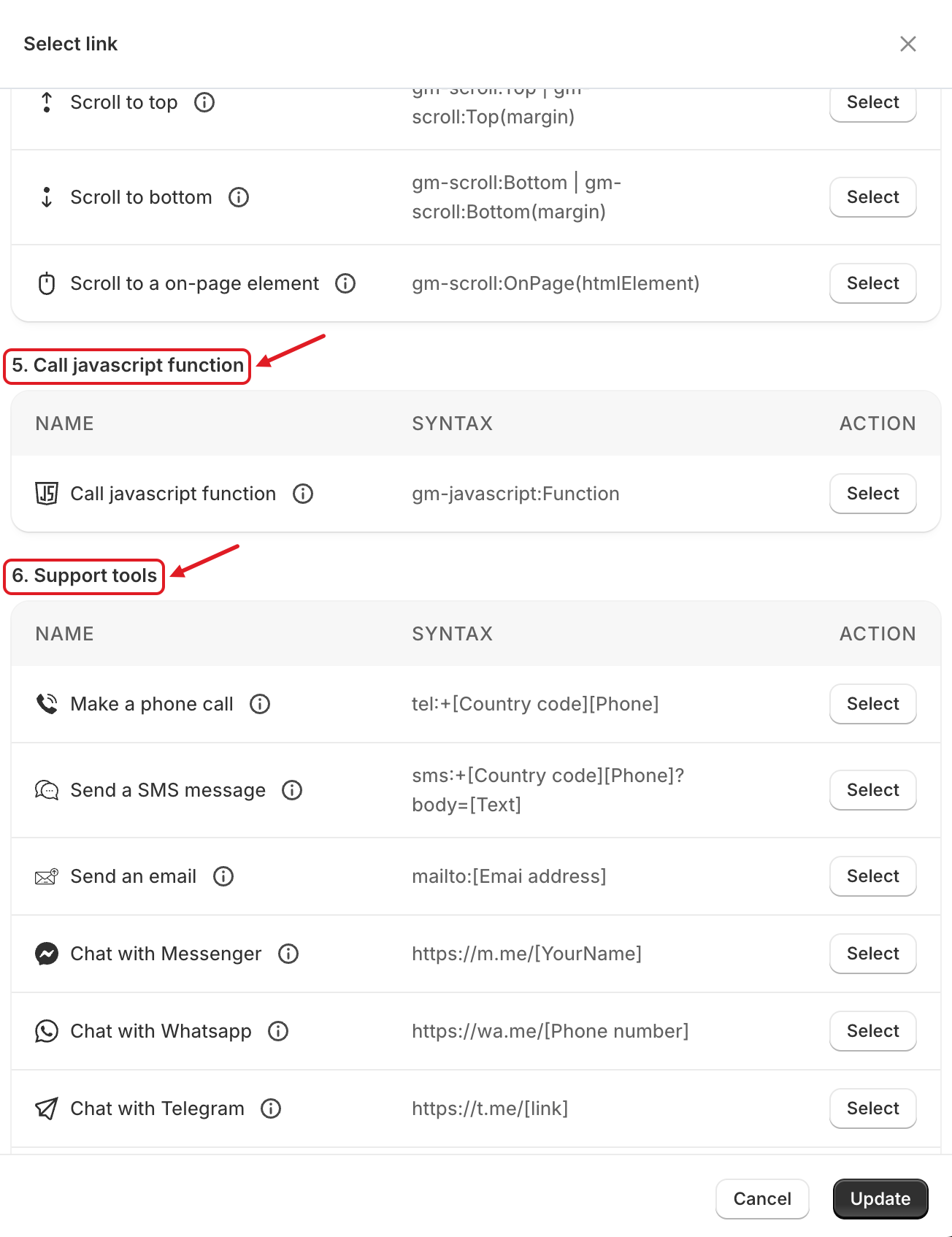Viewport: 952px width, 1237px height.
Task: Show info tooltip for Call javascript function row
Action: coord(303,494)
